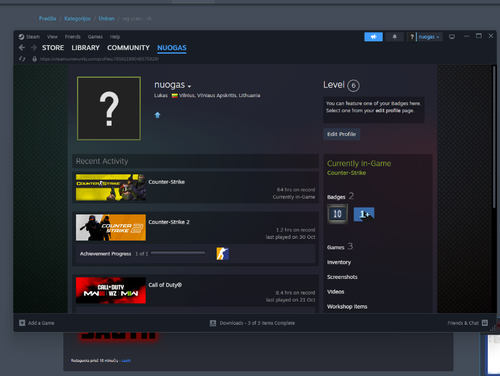Click the page reload icon

pos(22,59)
